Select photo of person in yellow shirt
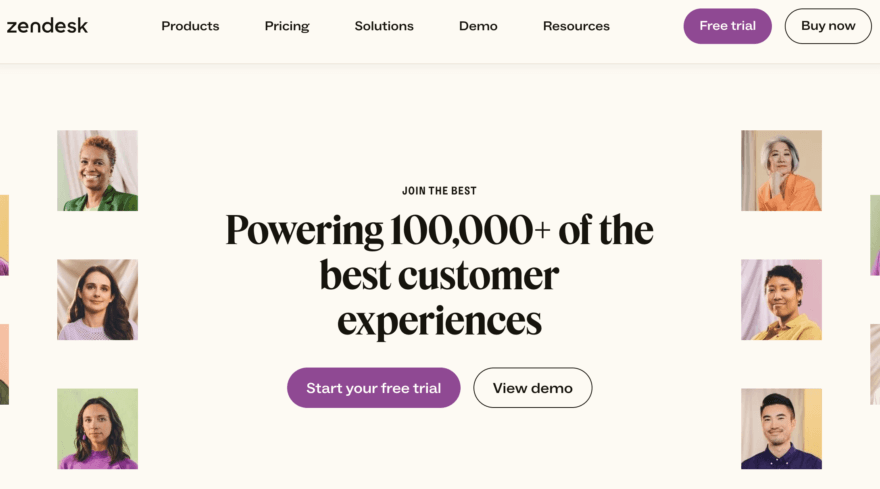The image size is (880, 489). coord(781,300)
